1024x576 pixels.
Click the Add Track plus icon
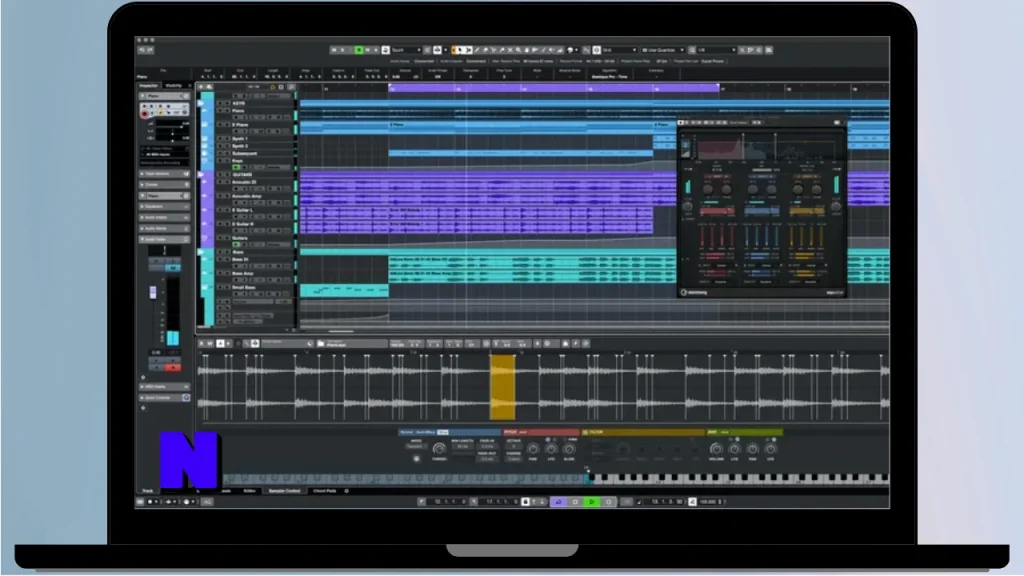pos(201,86)
